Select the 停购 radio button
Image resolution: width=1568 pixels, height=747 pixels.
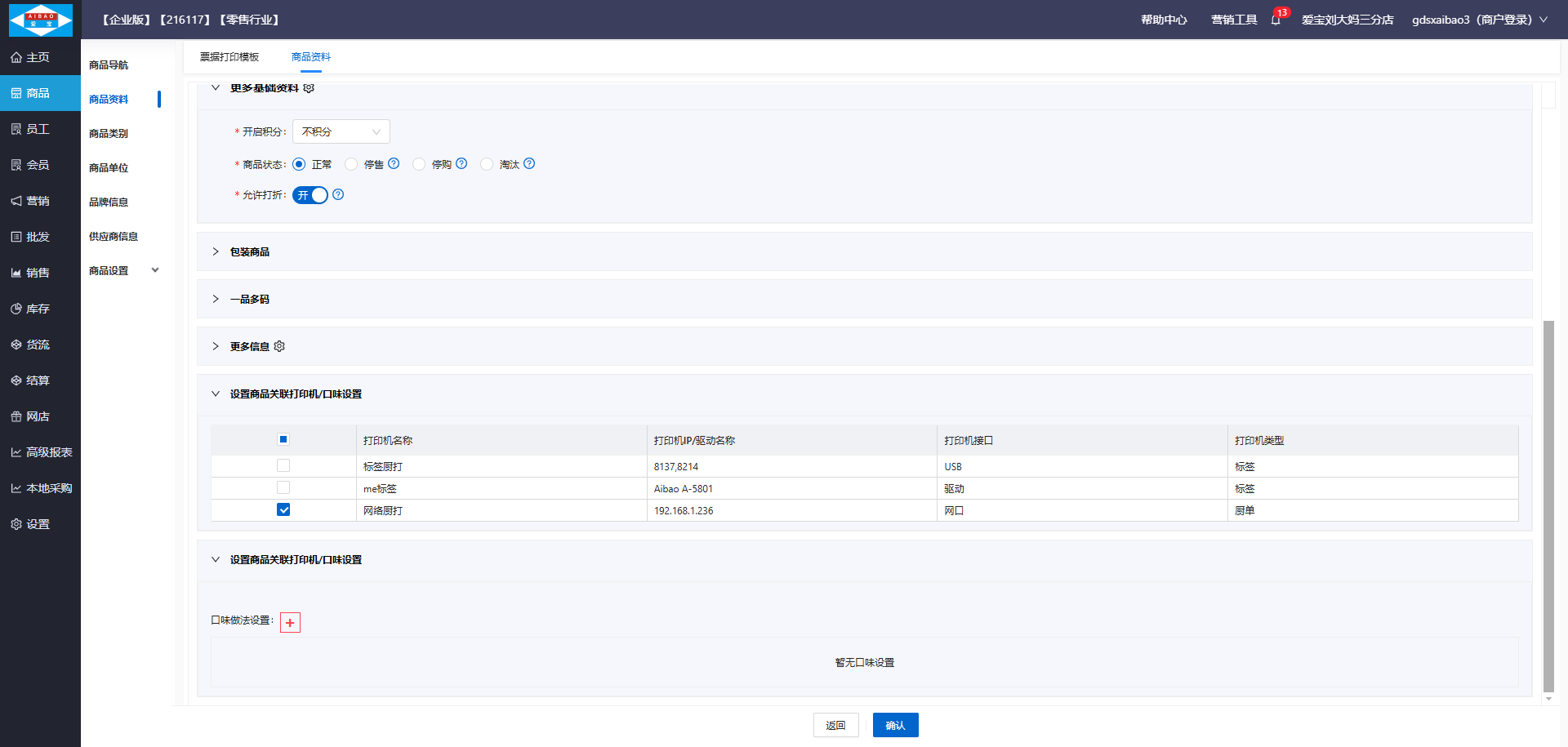click(419, 164)
